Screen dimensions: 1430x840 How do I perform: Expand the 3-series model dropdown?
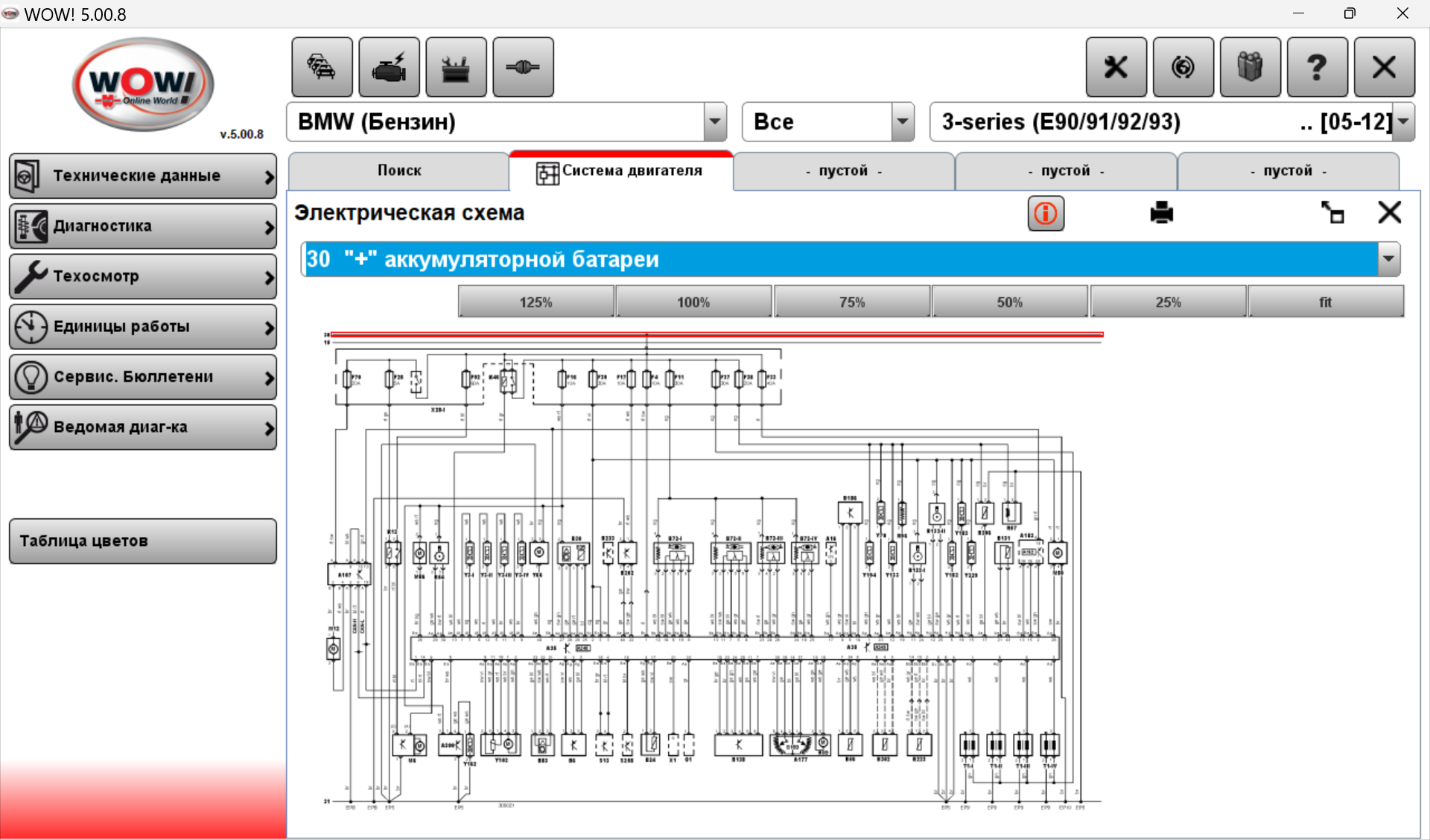tap(1403, 121)
